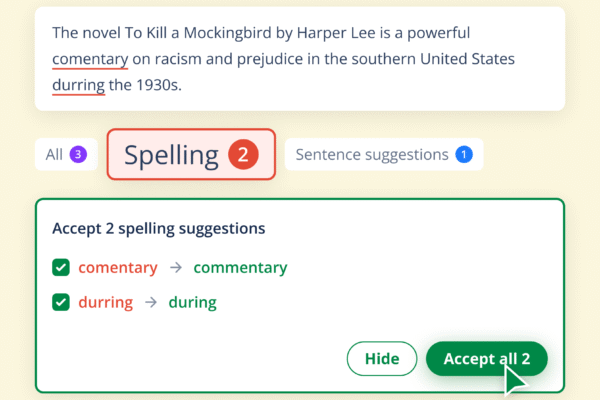This screenshot has height=400, width=600.
Task: Click the purple 3 count badge
Action: tap(78, 155)
